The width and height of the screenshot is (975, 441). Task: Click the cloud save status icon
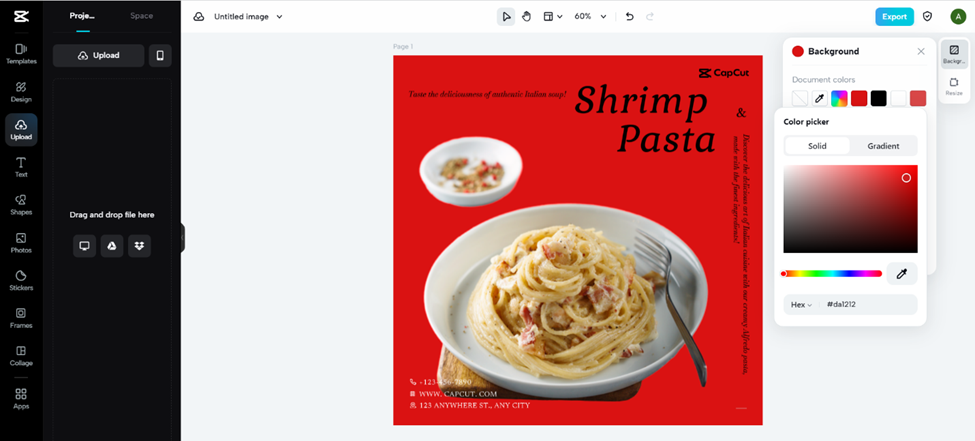coord(199,17)
